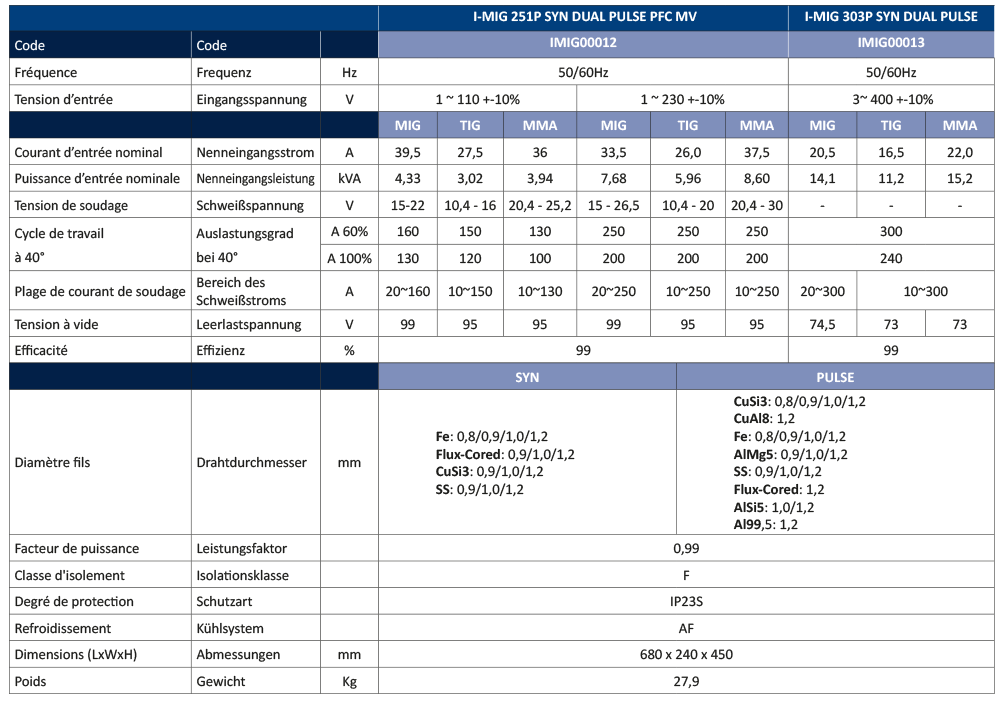Select the input power value "15,2"
The width and height of the screenshot is (1008, 705).
[x=960, y=179]
